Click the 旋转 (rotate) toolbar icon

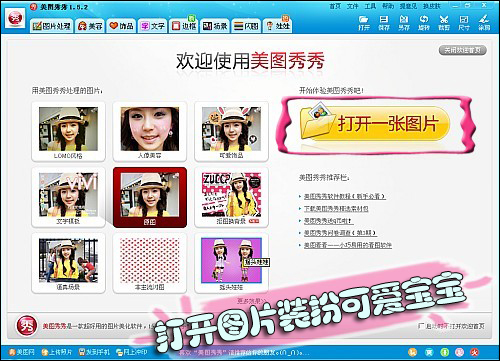(x=424, y=23)
